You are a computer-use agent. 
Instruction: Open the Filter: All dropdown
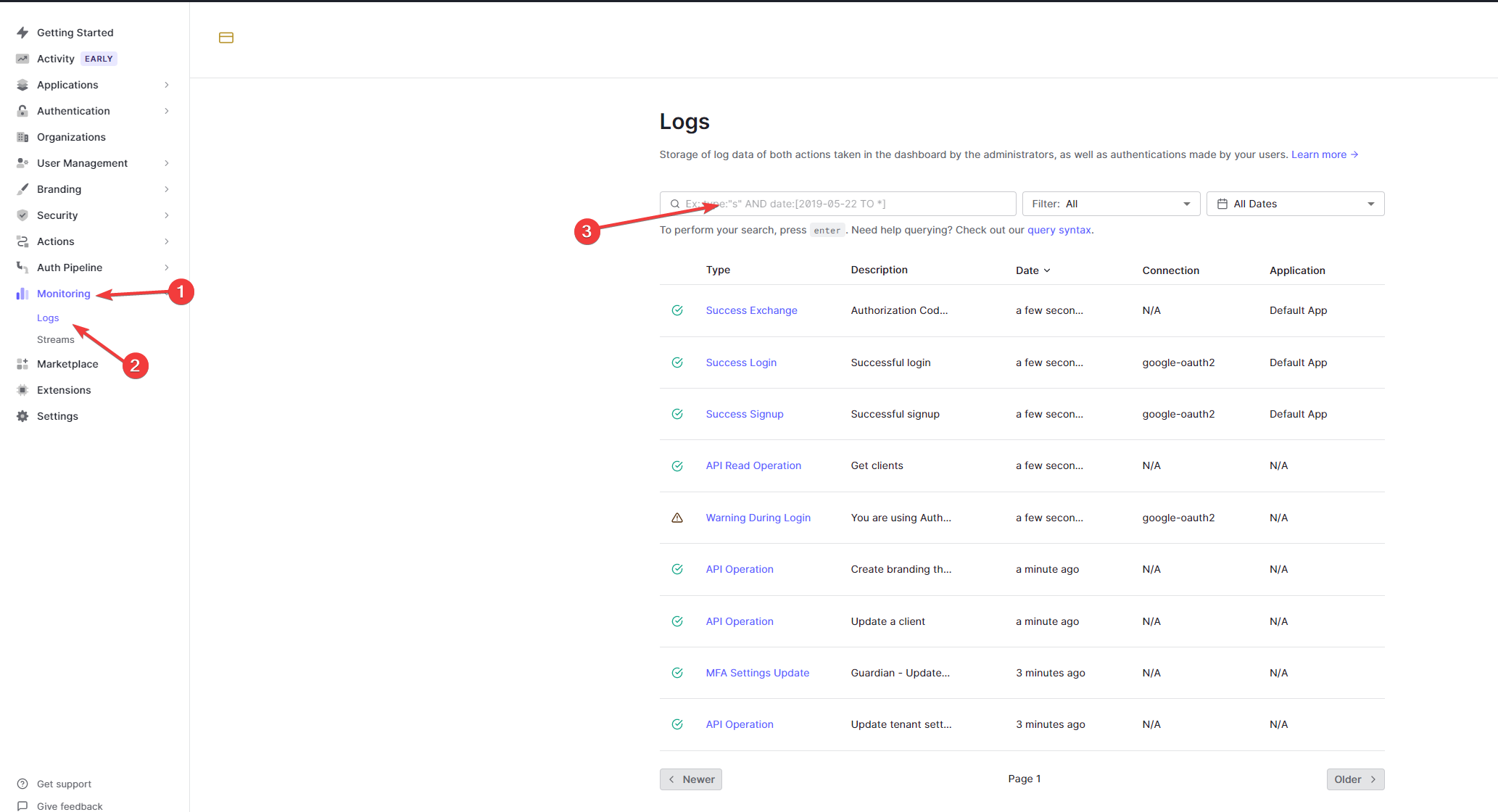click(x=1112, y=204)
